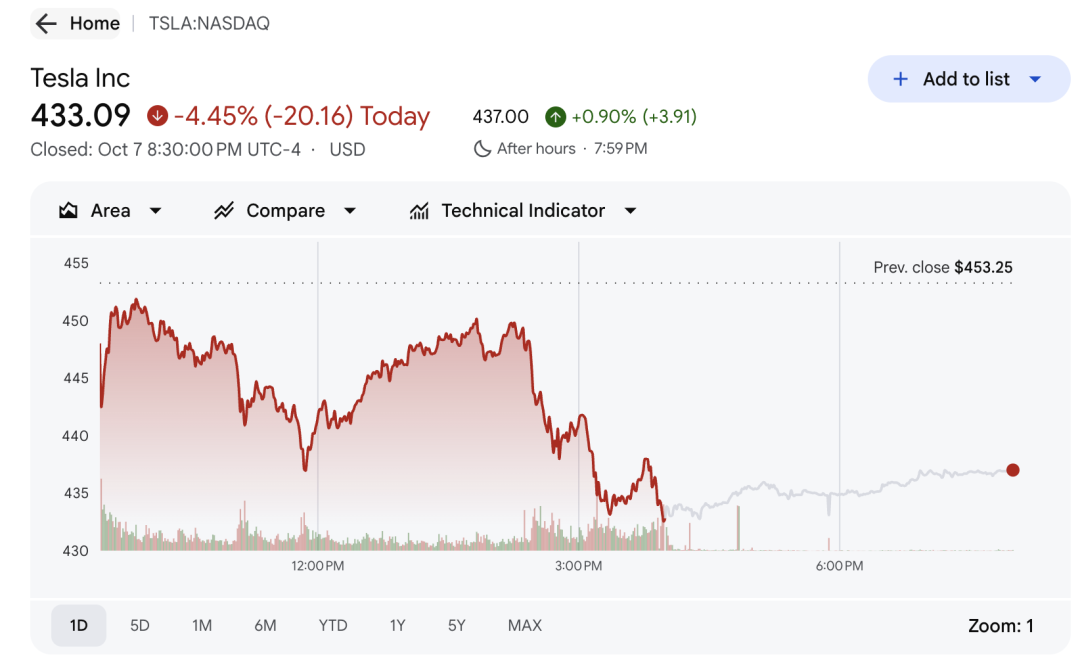The width and height of the screenshot is (1080, 665).
Task: Click the red end-of-line price marker dot
Action: (x=1013, y=470)
